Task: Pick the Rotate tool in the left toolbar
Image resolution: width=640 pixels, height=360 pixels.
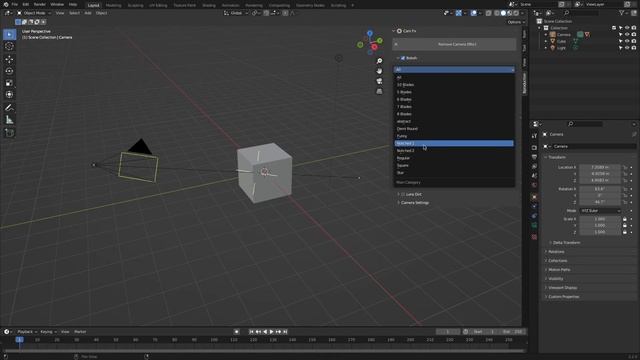Action: tap(9, 71)
